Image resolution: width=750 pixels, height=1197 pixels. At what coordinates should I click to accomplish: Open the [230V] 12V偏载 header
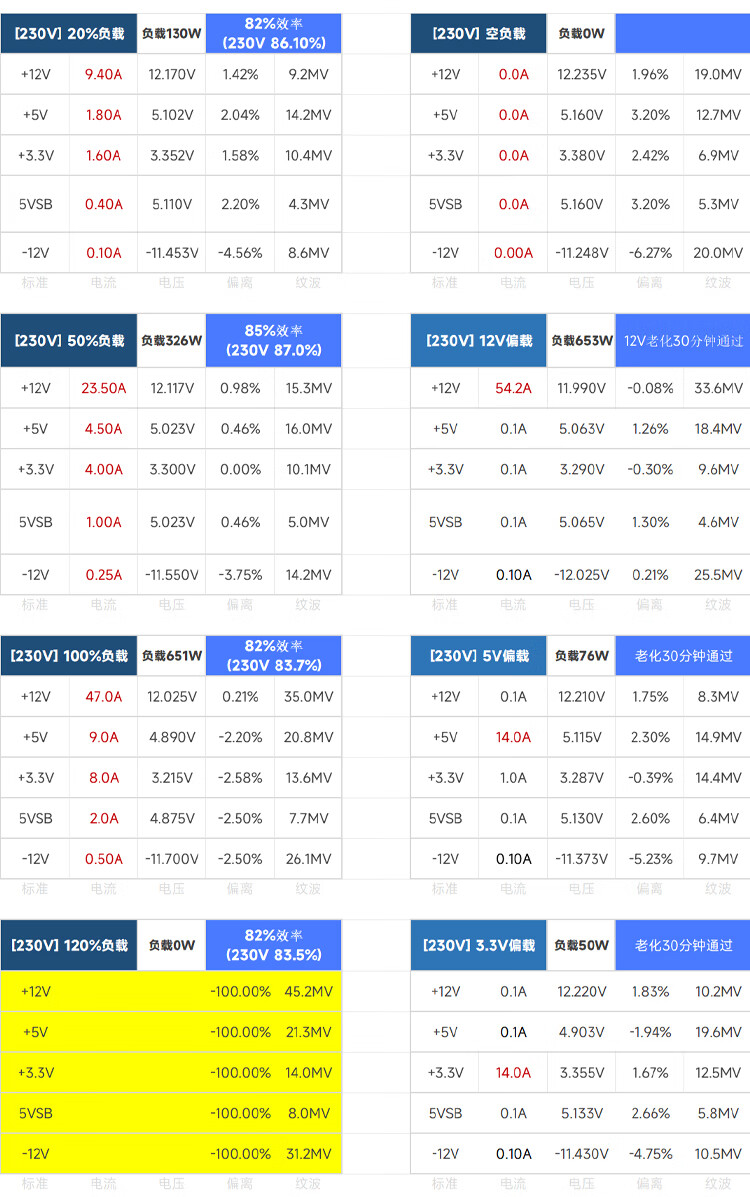tap(478, 340)
